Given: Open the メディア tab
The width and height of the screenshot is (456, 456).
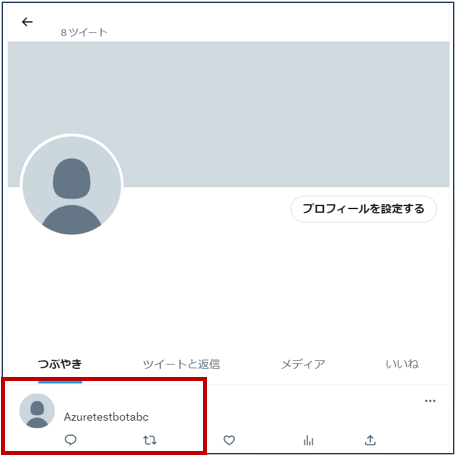Looking at the screenshot, I should [303, 364].
